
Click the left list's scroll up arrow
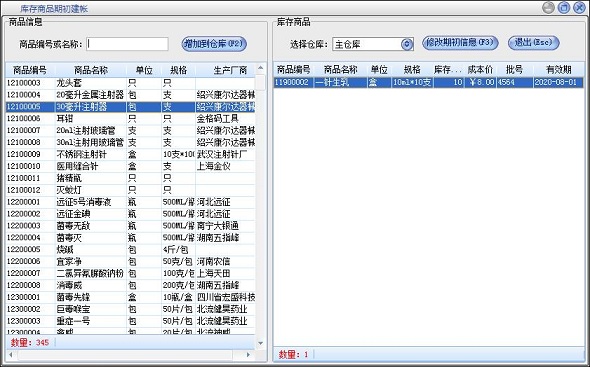click(260, 69)
